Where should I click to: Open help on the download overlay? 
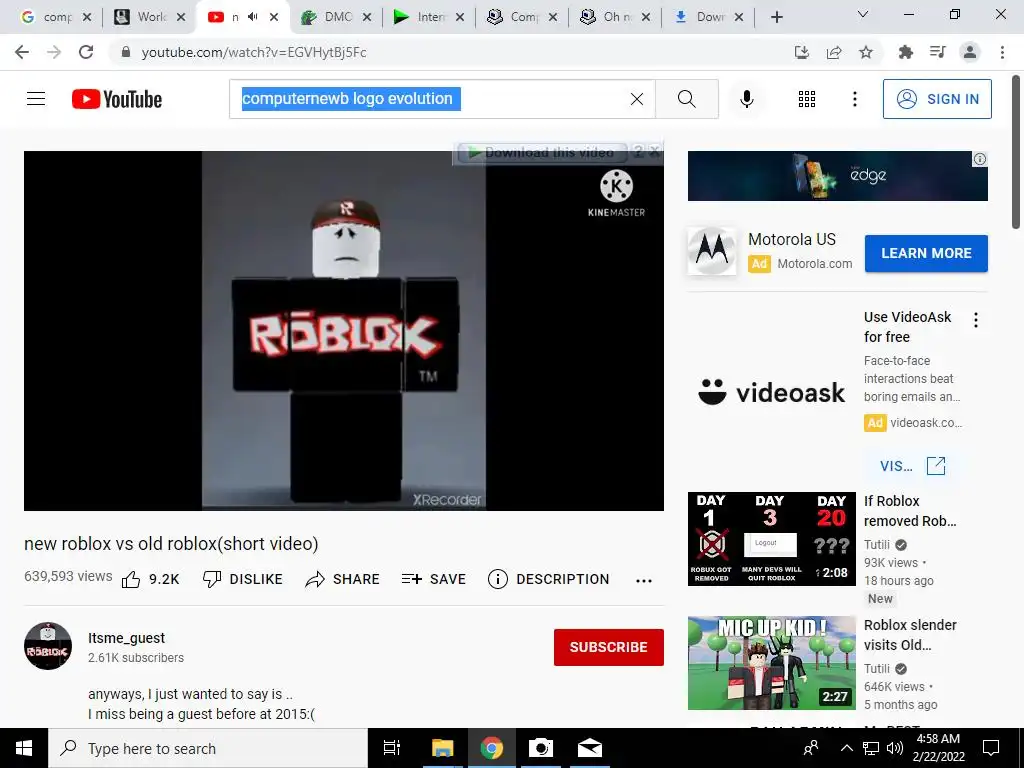(x=638, y=152)
